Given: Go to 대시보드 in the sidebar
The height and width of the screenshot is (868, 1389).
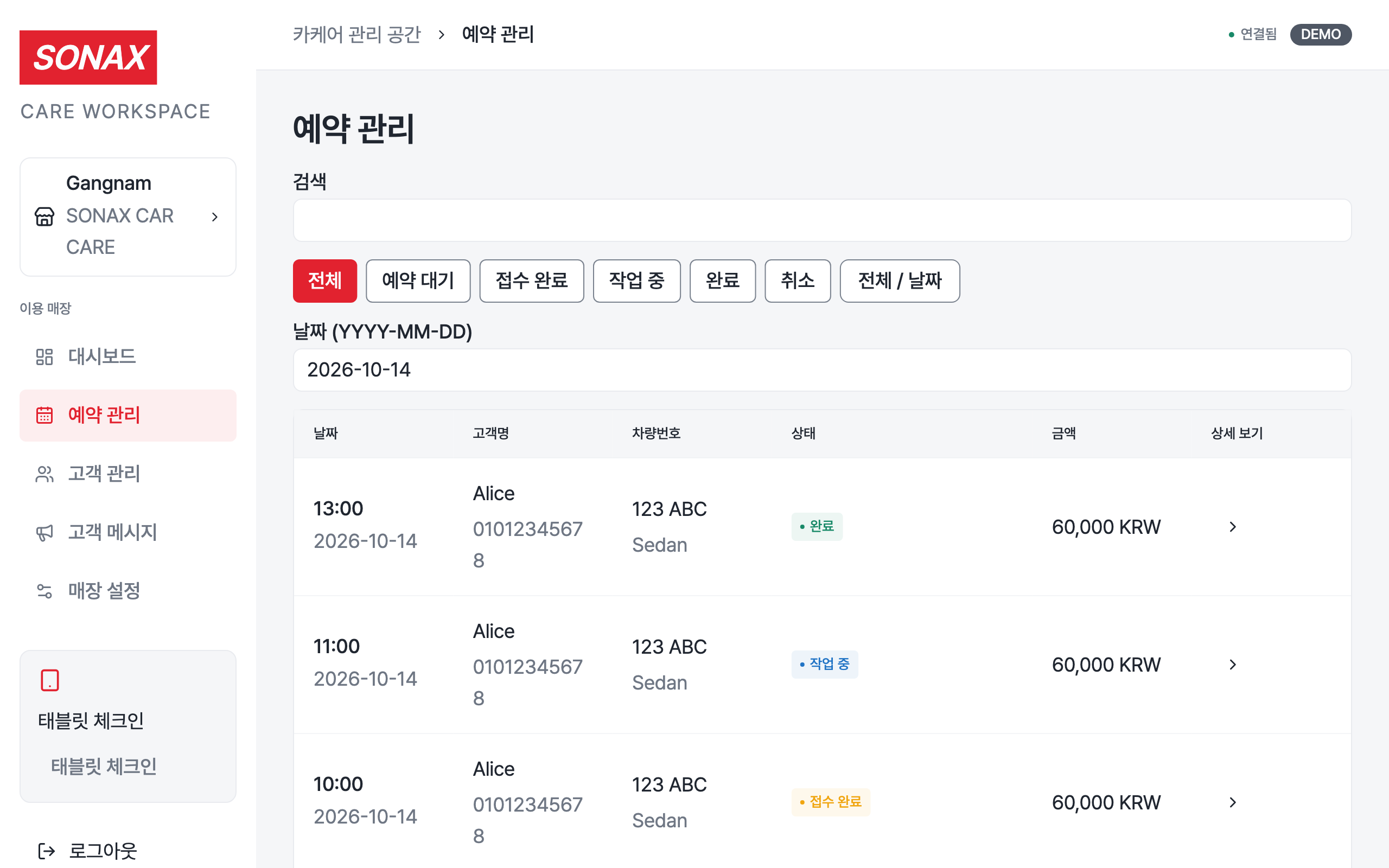Looking at the screenshot, I should click(x=128, y=356).
